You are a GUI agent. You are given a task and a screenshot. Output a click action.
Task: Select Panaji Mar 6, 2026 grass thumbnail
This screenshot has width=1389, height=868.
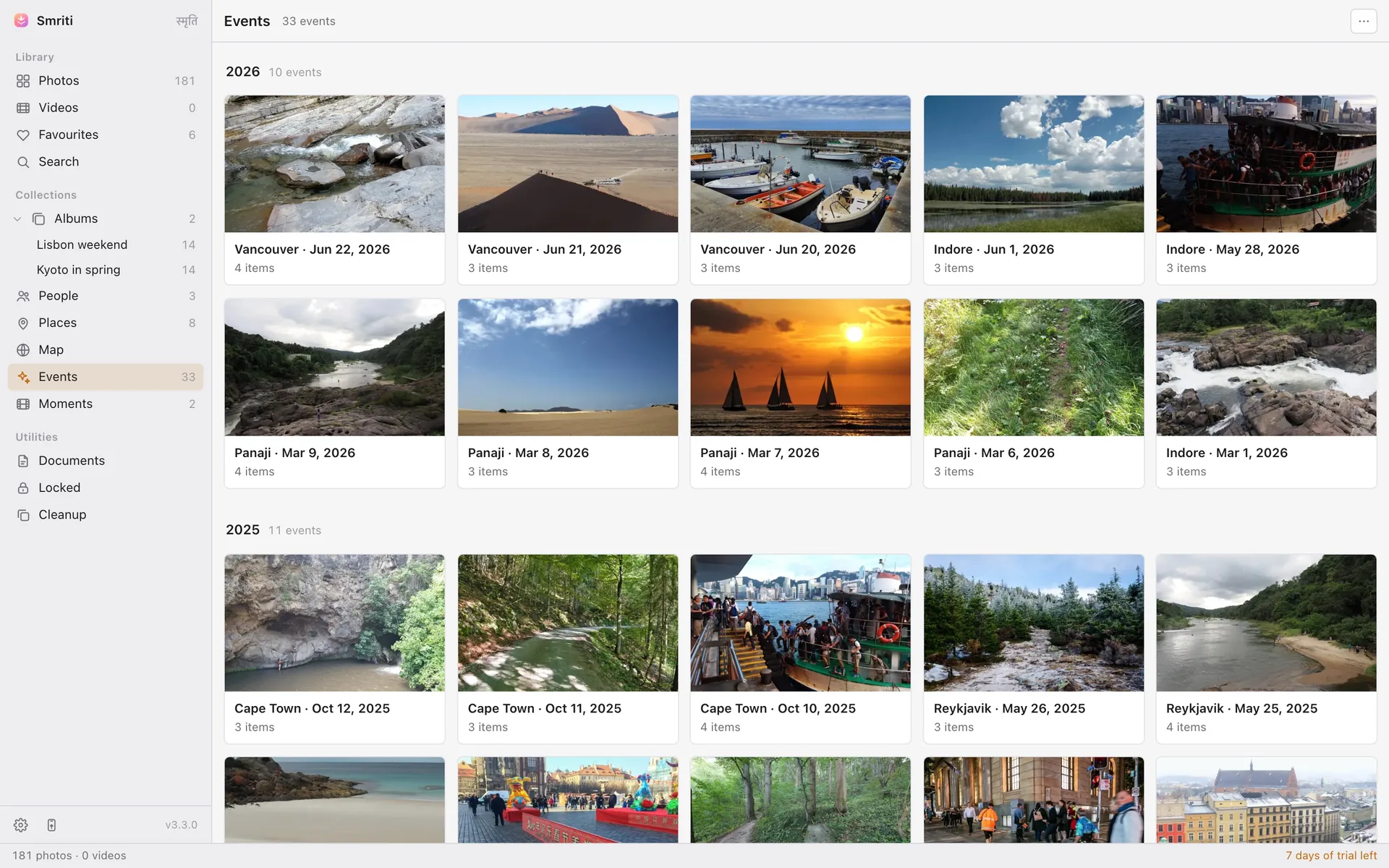1034,367
